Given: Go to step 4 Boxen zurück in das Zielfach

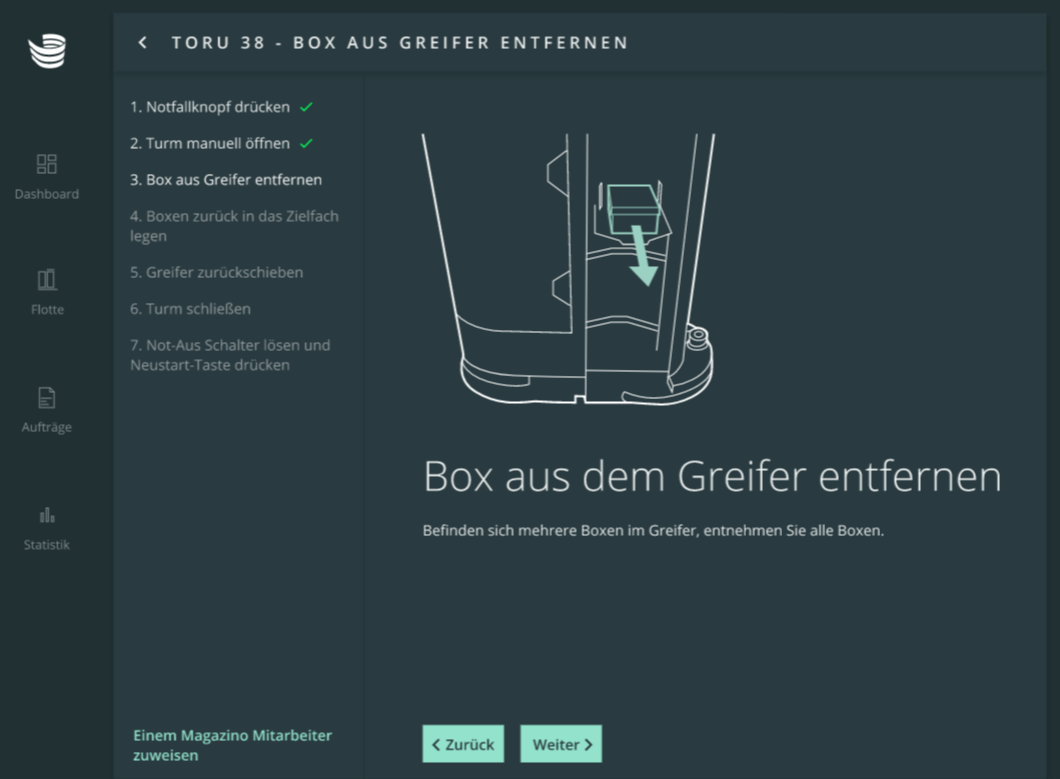Looking at the screenshot, I should [x=234, y=226].
